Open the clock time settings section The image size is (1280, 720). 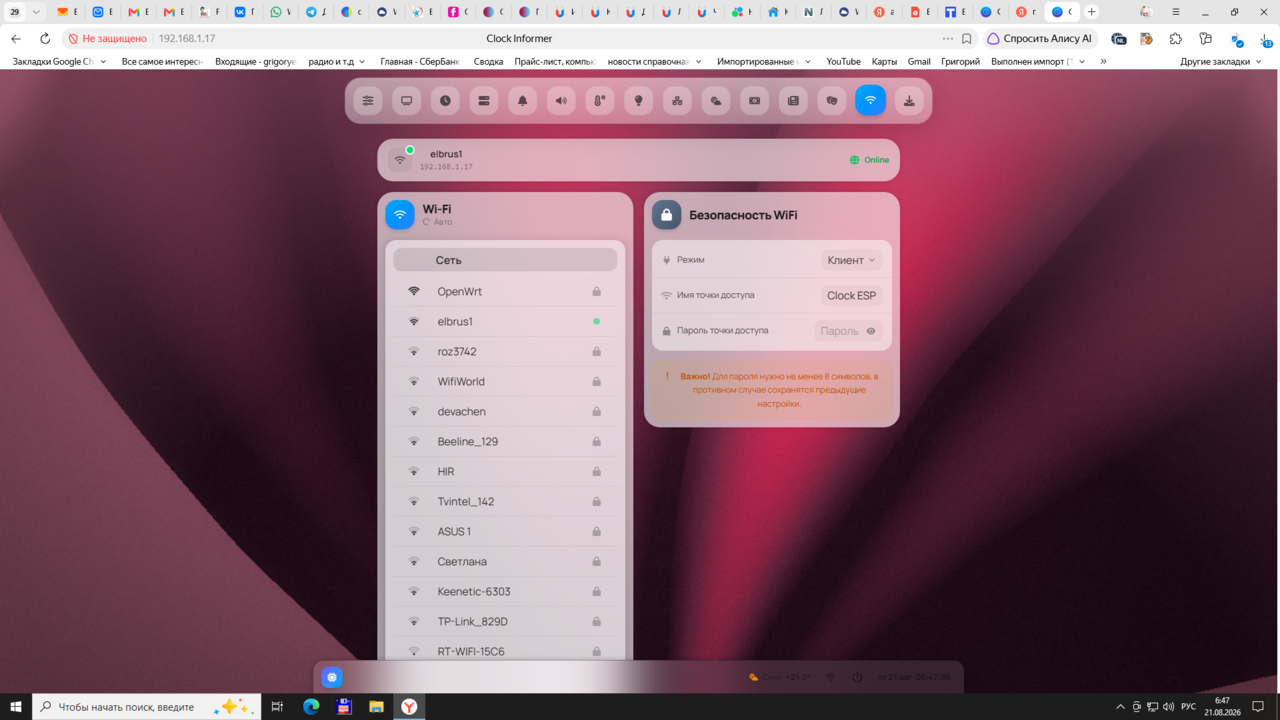445,100
